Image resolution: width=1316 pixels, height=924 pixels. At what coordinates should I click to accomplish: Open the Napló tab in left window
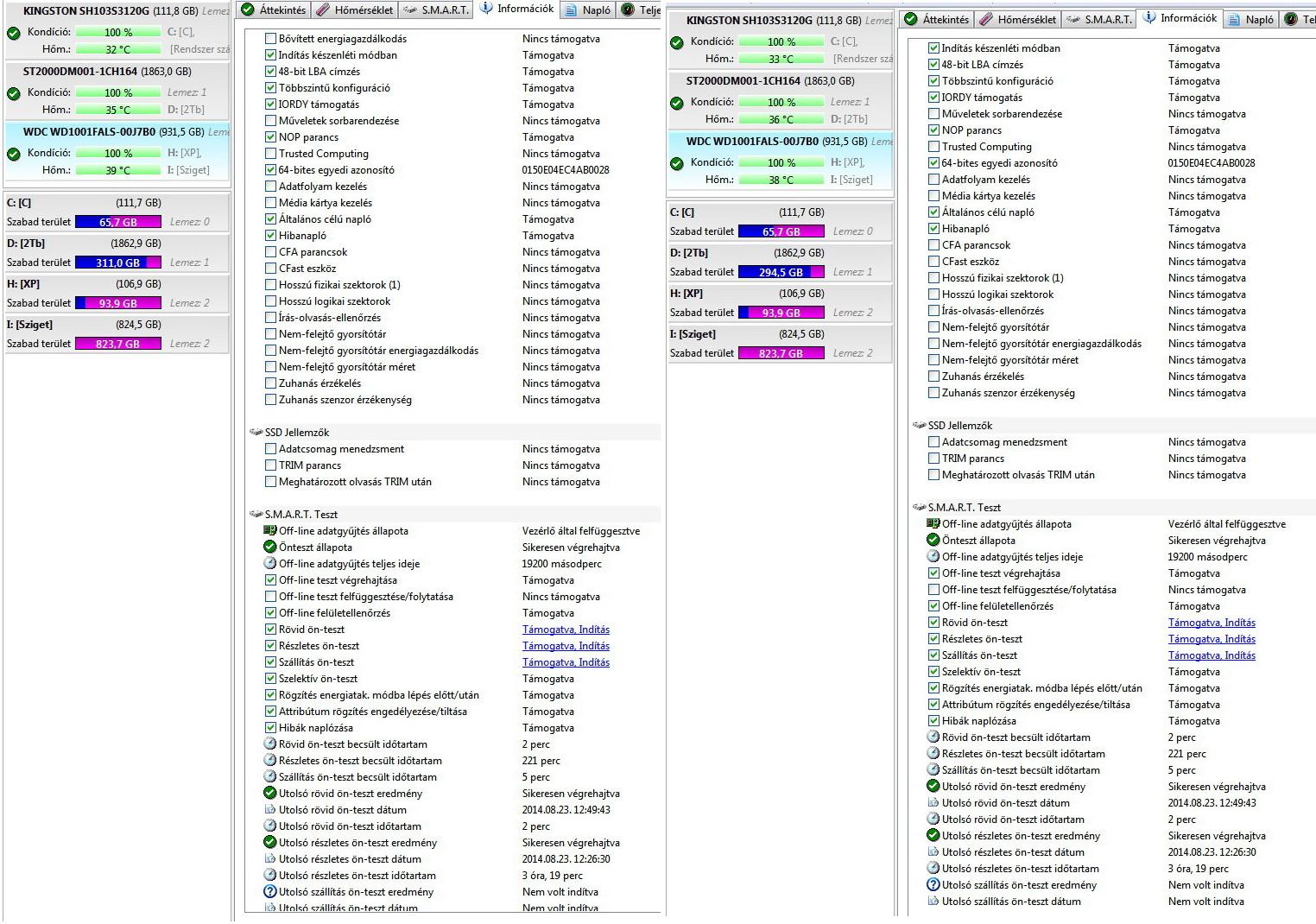pos(588,10)
